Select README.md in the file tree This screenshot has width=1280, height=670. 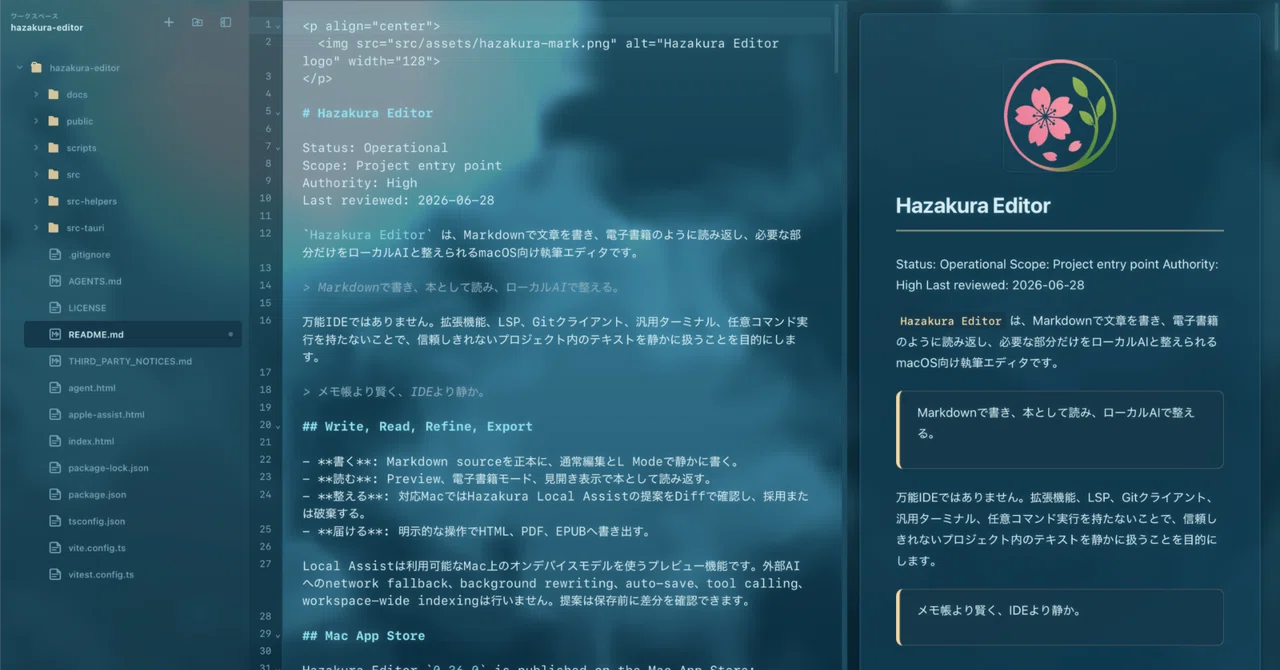133,334
